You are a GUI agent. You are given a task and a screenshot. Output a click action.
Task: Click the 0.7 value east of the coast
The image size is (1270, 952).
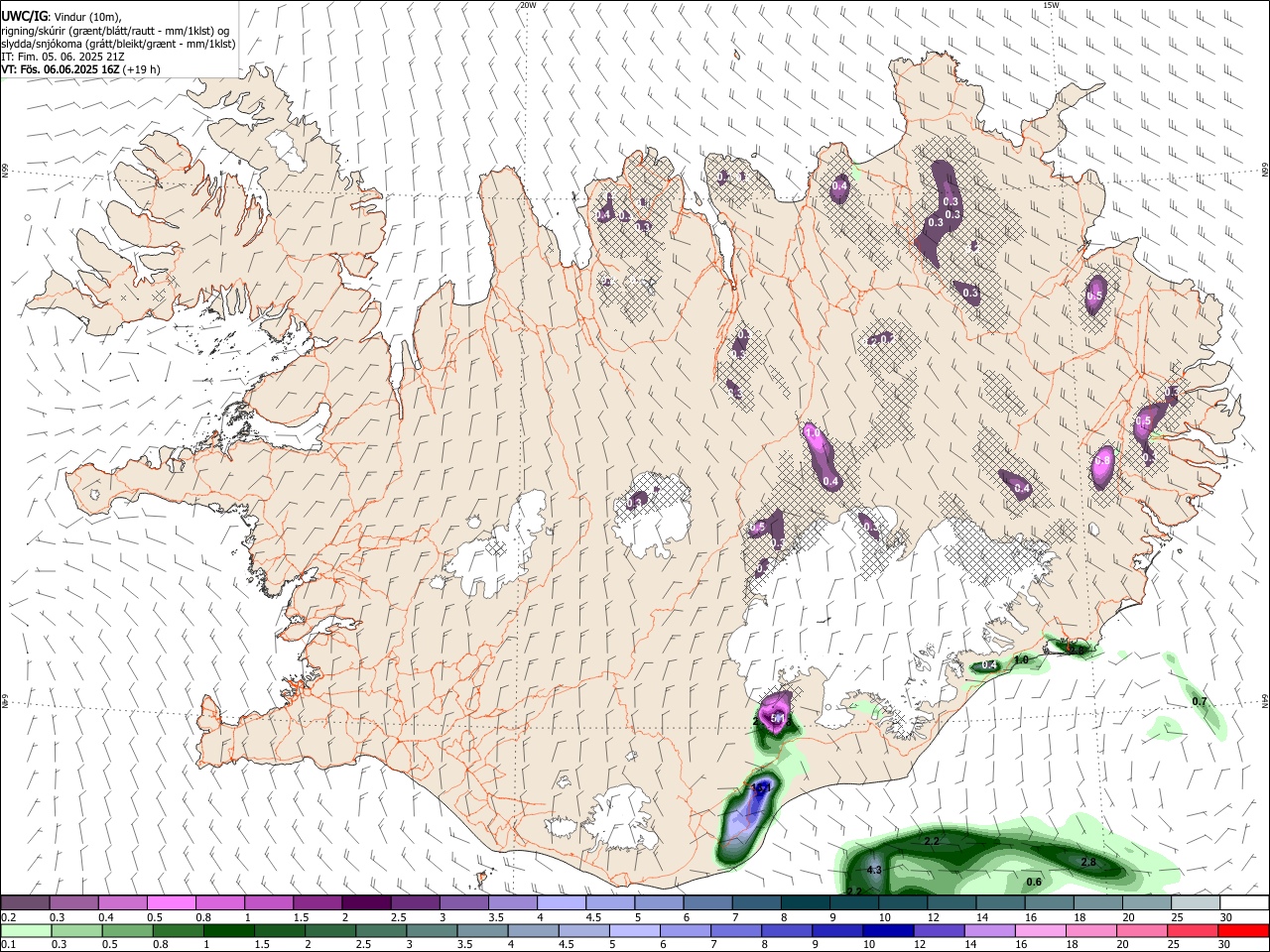tap(1200, 701)
